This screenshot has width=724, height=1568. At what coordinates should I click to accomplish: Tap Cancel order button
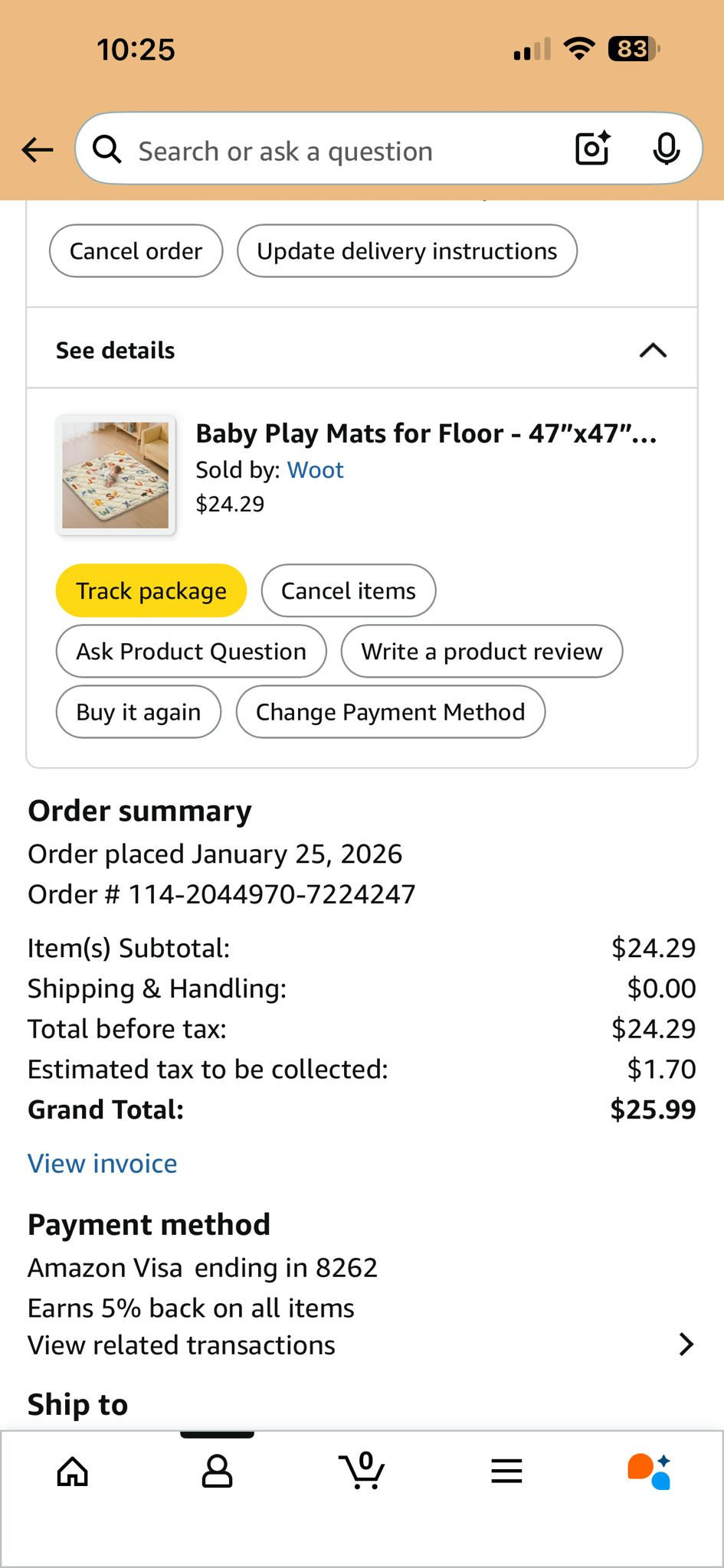[136, 251]
